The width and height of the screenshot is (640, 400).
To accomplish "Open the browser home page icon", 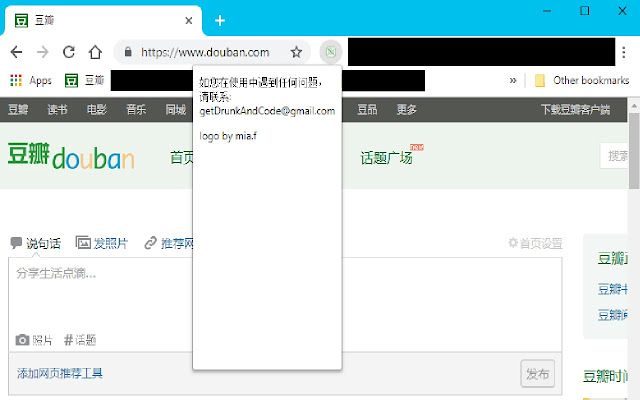I will [x=95, y=52].
